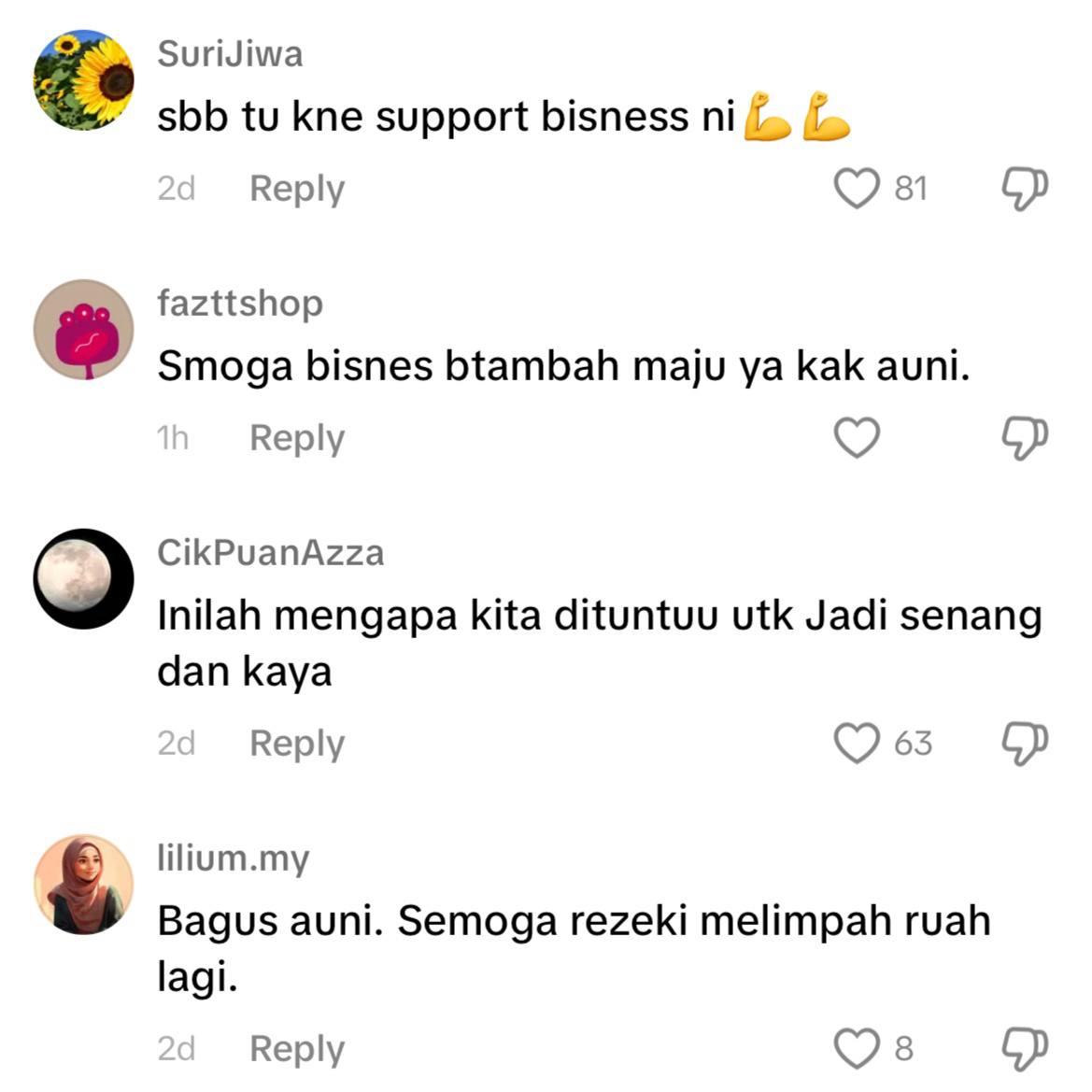Dislike SuriJiwa's comment
1092x1092 pixels.
(1025, 189)
